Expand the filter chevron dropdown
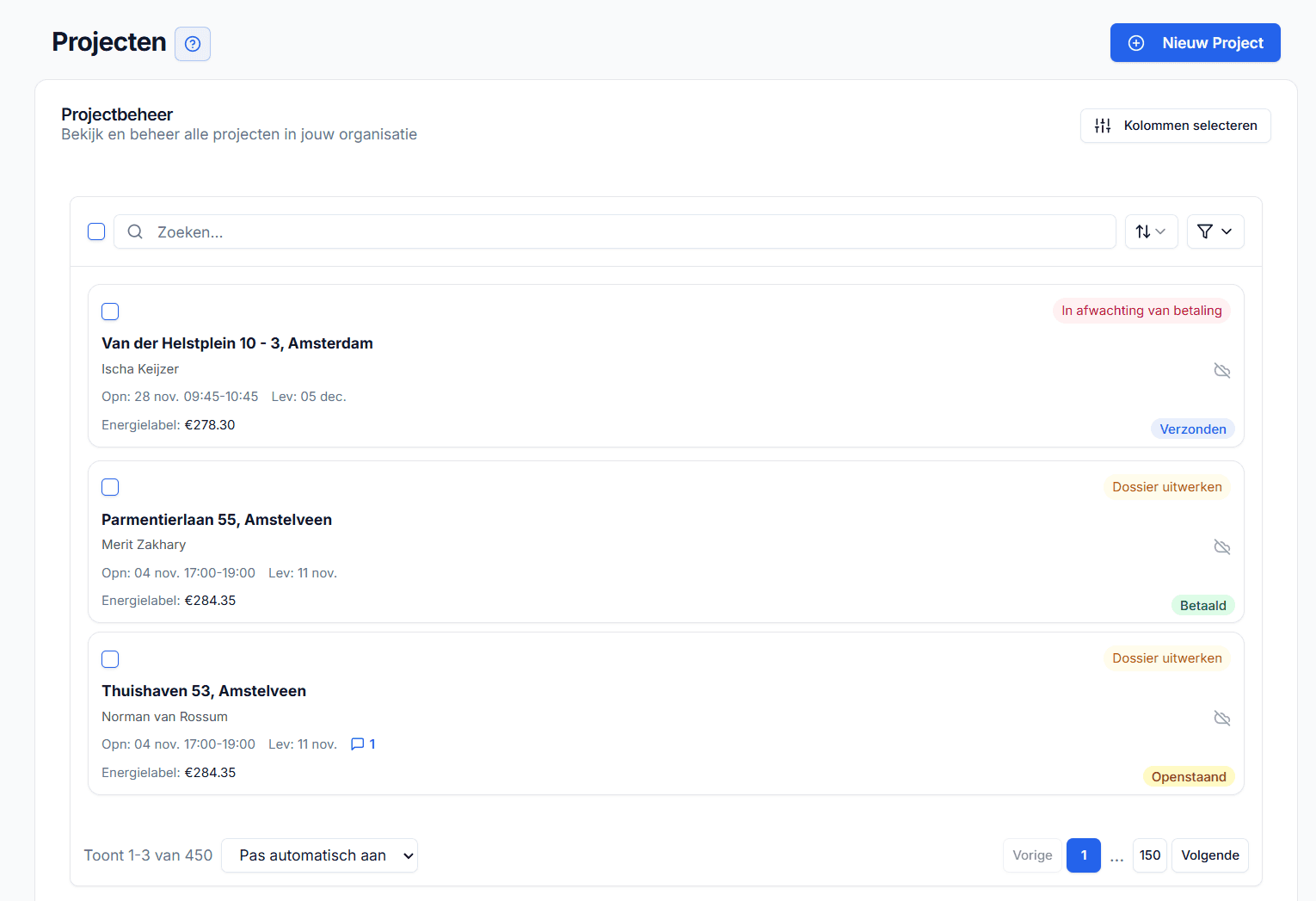The height and width of the screenshot is (901, 1316). pos(1227,231)
